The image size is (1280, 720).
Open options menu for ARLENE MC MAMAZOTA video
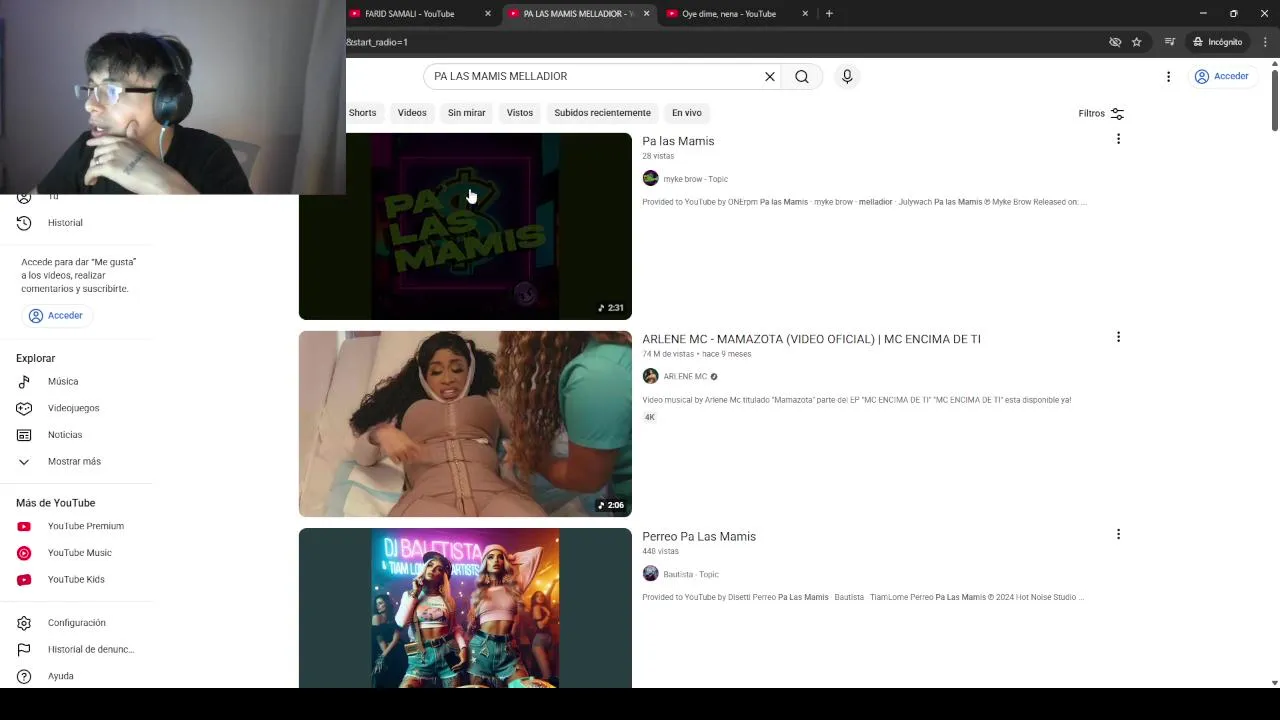(x=1118, y=337)
